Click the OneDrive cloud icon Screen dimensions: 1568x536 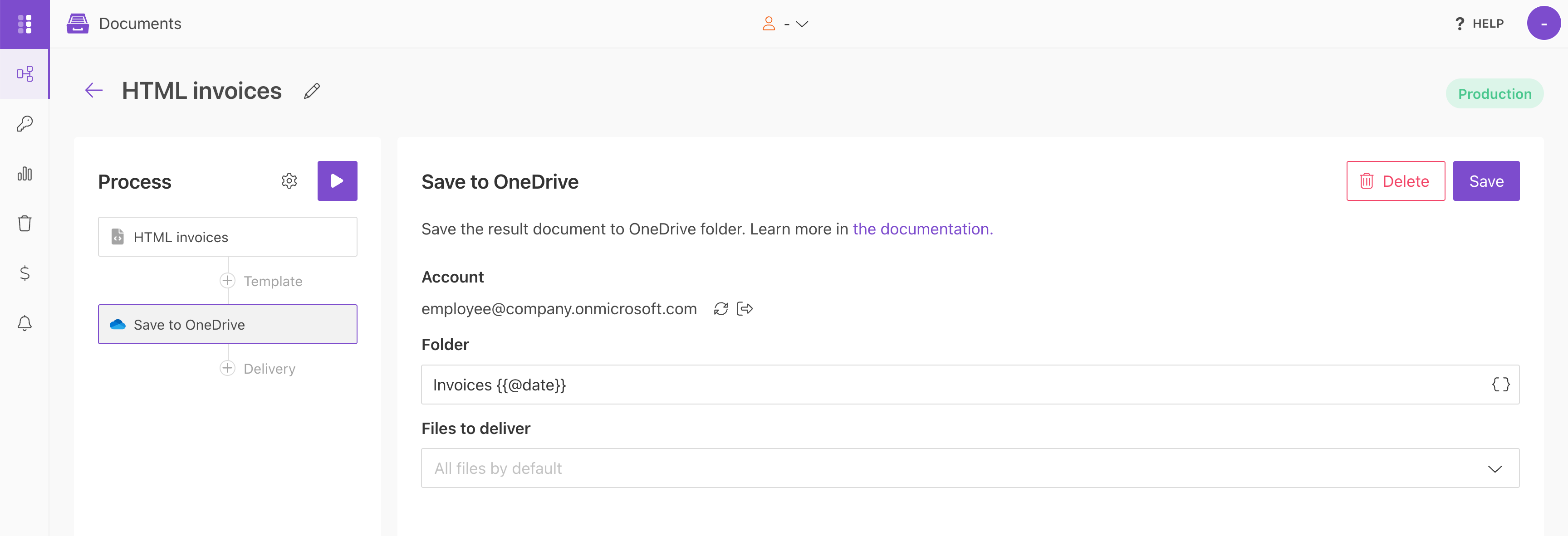click(118, 324)
